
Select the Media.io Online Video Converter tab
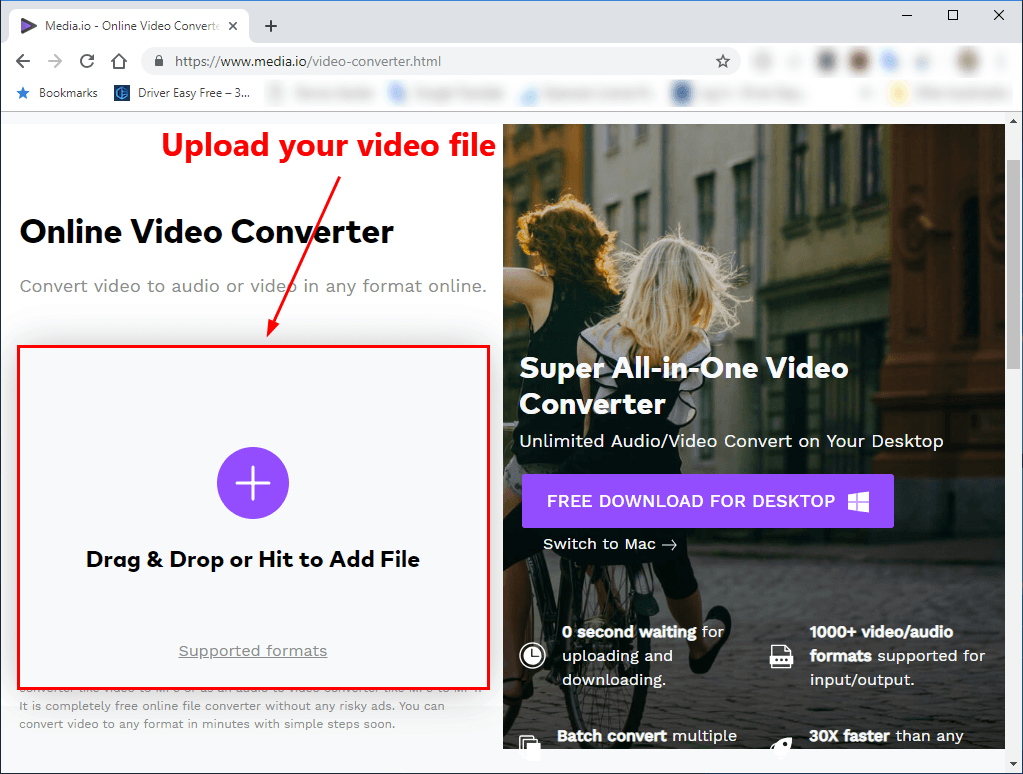(x=129, y=26)
